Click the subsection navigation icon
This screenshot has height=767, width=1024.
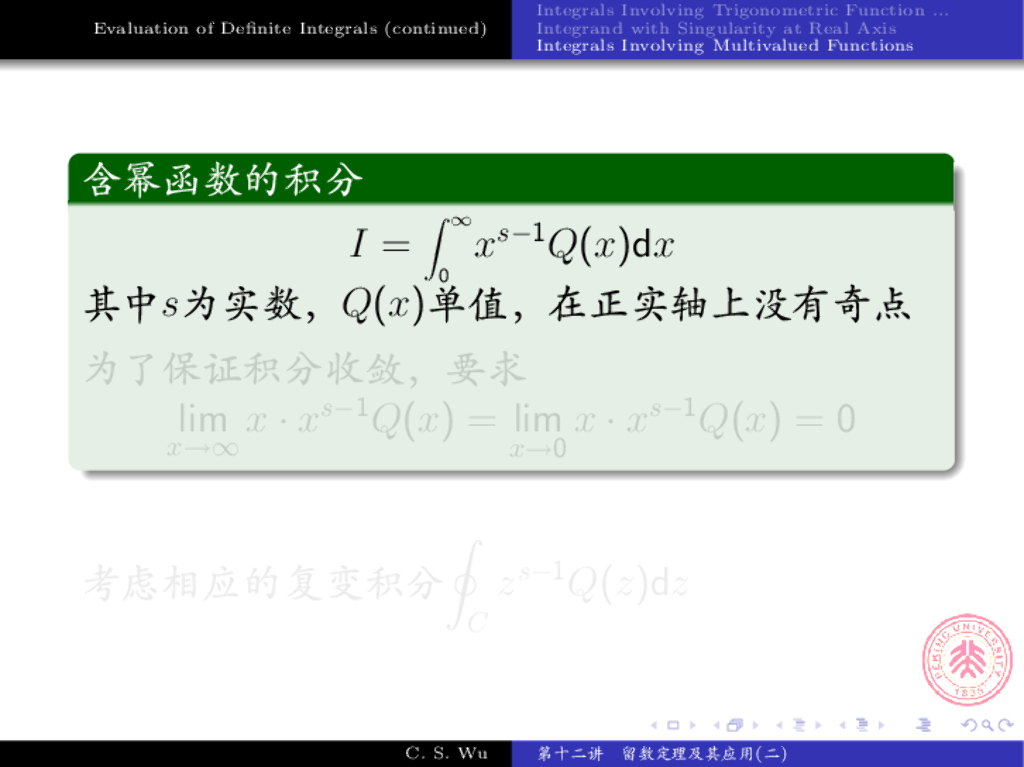pyautogui.click(x=799, y=725)
